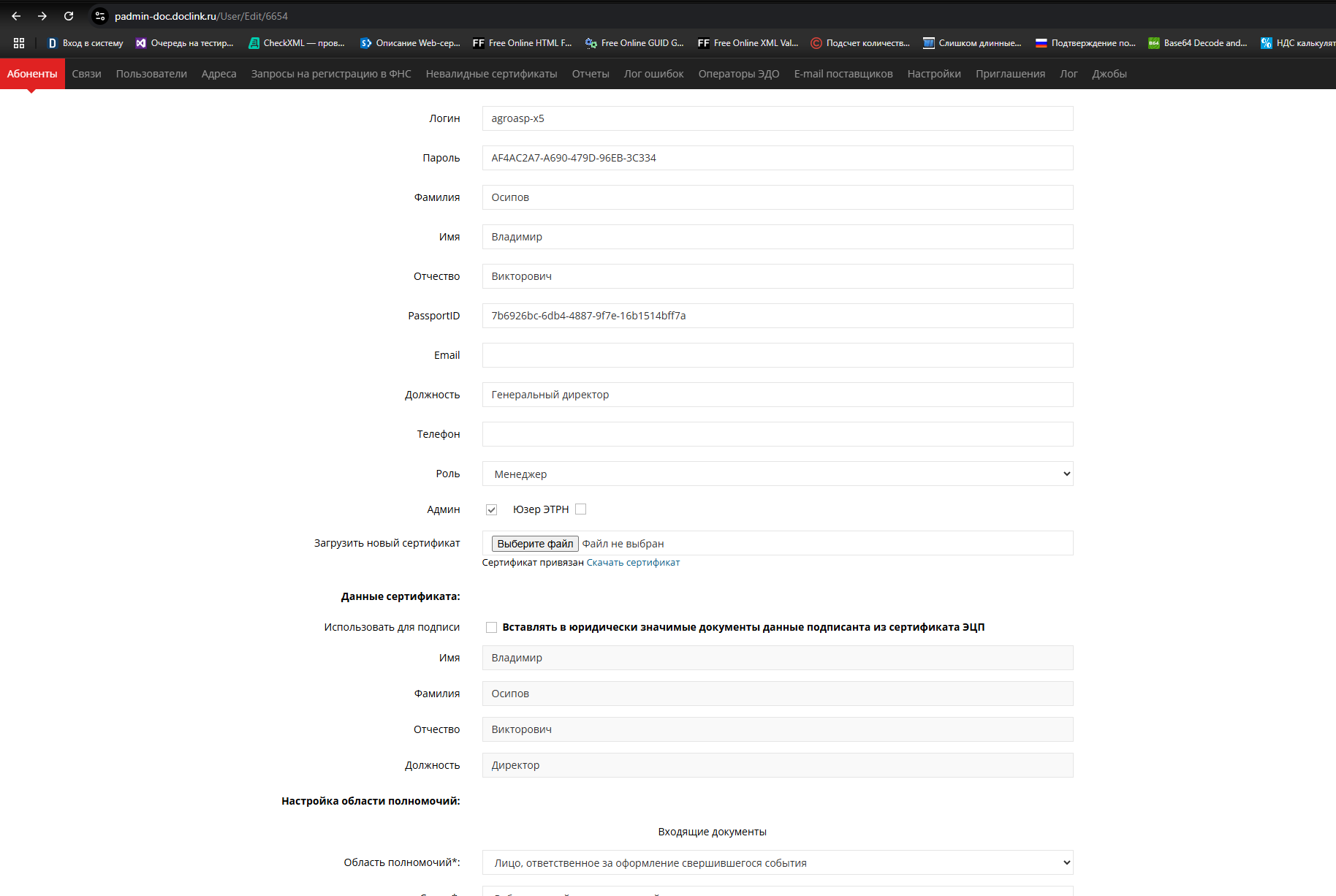Screen dimensions: 1336x896
Task: Open 'Base64 Decode and...' bookmark
Action: tap(1198, 43)
